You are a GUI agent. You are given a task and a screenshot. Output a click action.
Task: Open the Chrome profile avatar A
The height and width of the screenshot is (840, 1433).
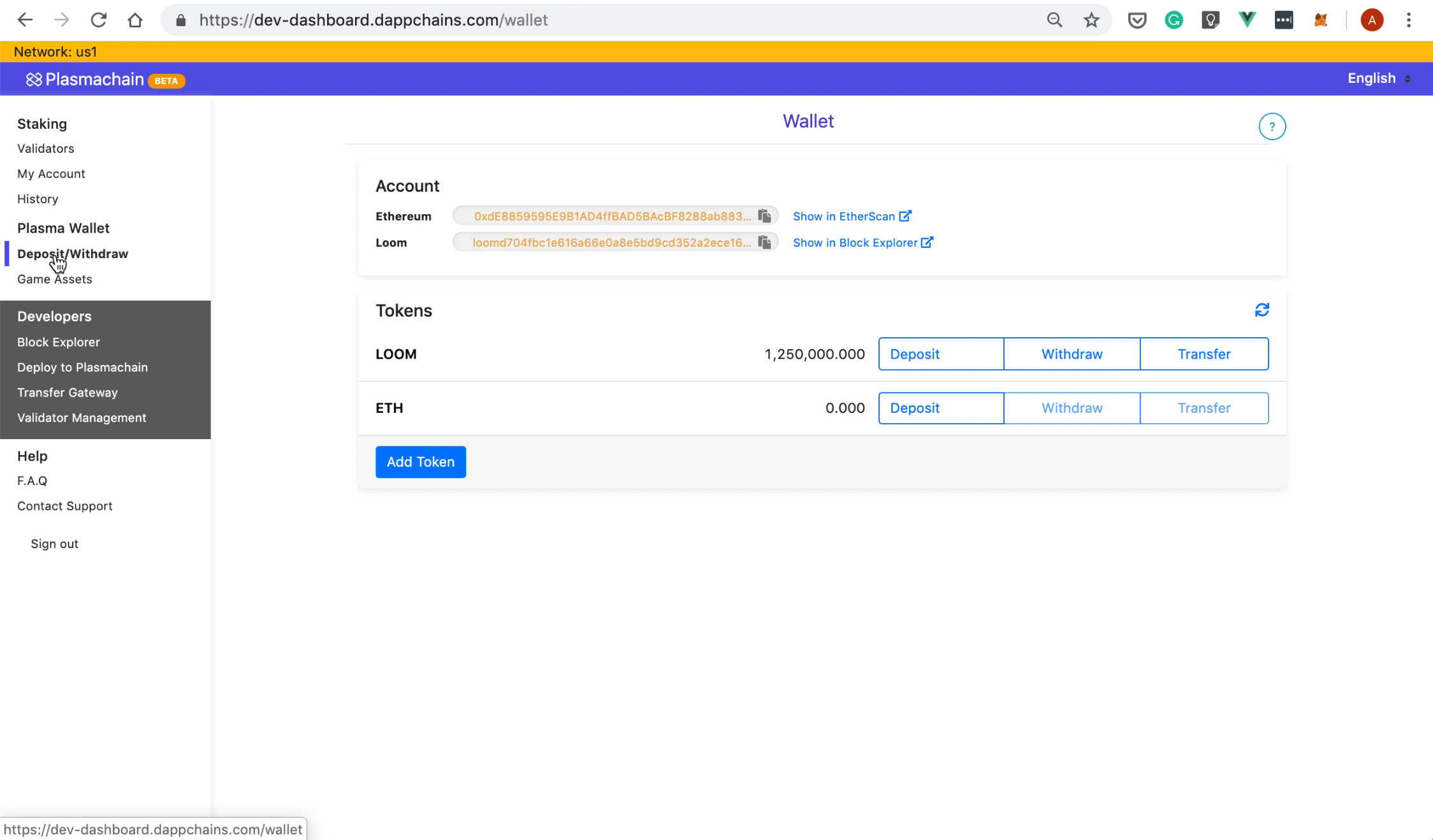(x=1372, y=20)
